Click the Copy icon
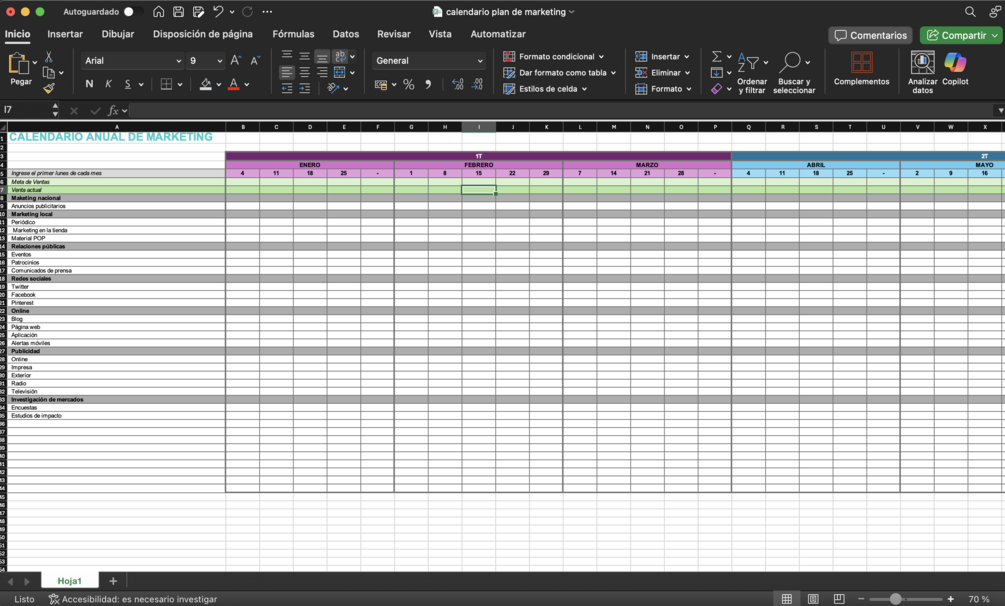 click(x=49, y=72)
